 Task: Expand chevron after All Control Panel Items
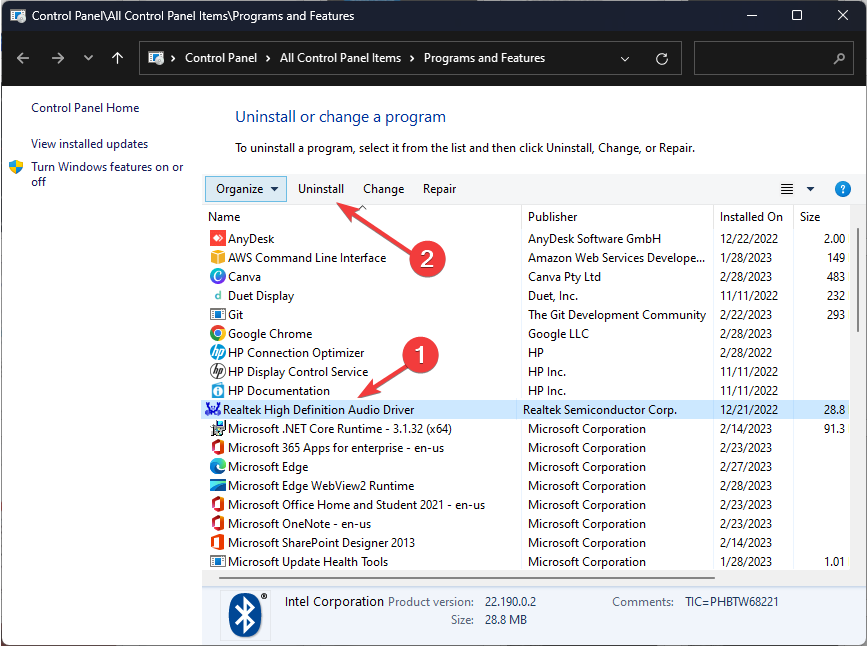pyautogui.click(x=412, y=58)
